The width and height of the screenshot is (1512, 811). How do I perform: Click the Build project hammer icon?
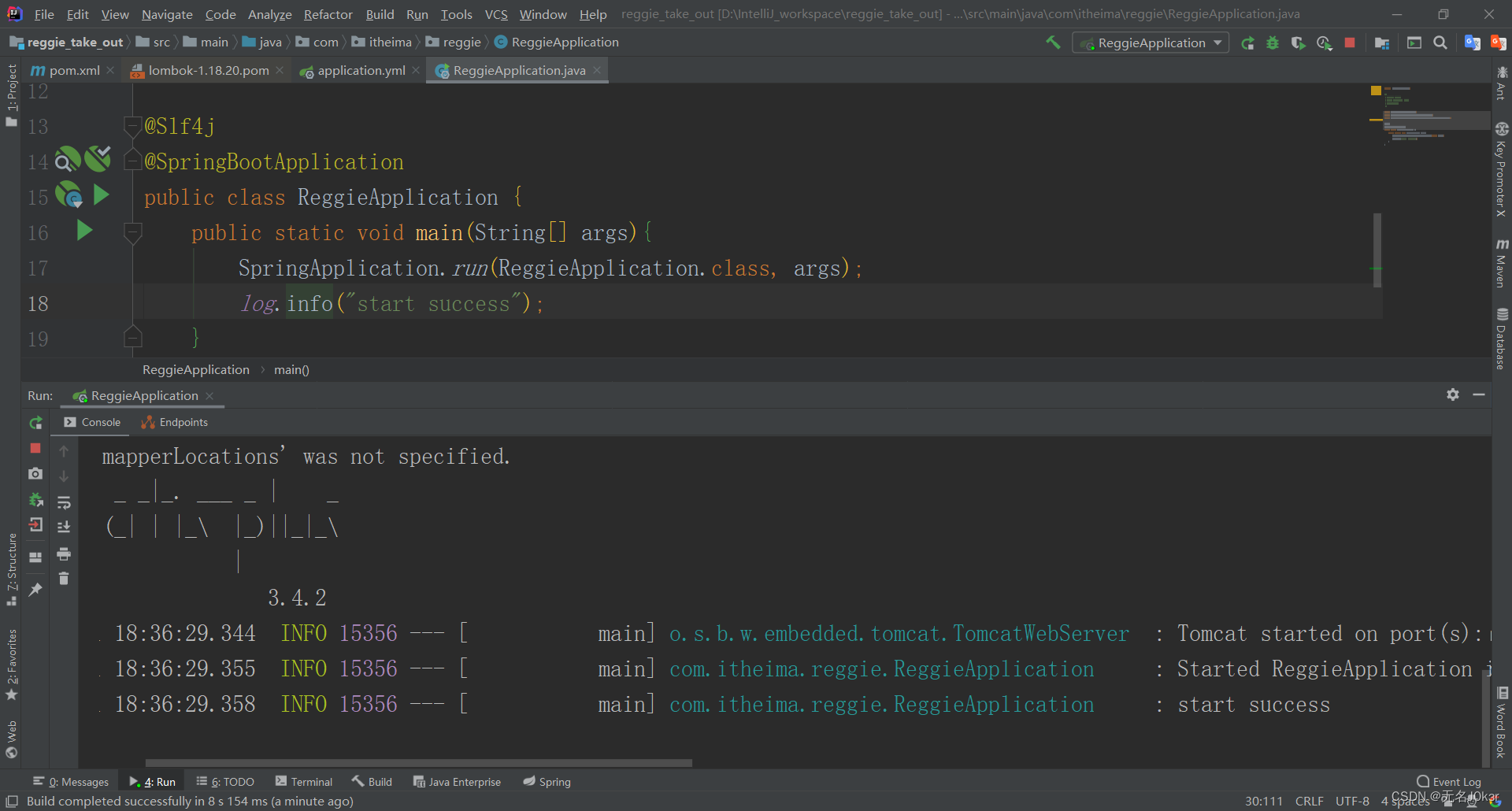click(x=1053, y=43)
